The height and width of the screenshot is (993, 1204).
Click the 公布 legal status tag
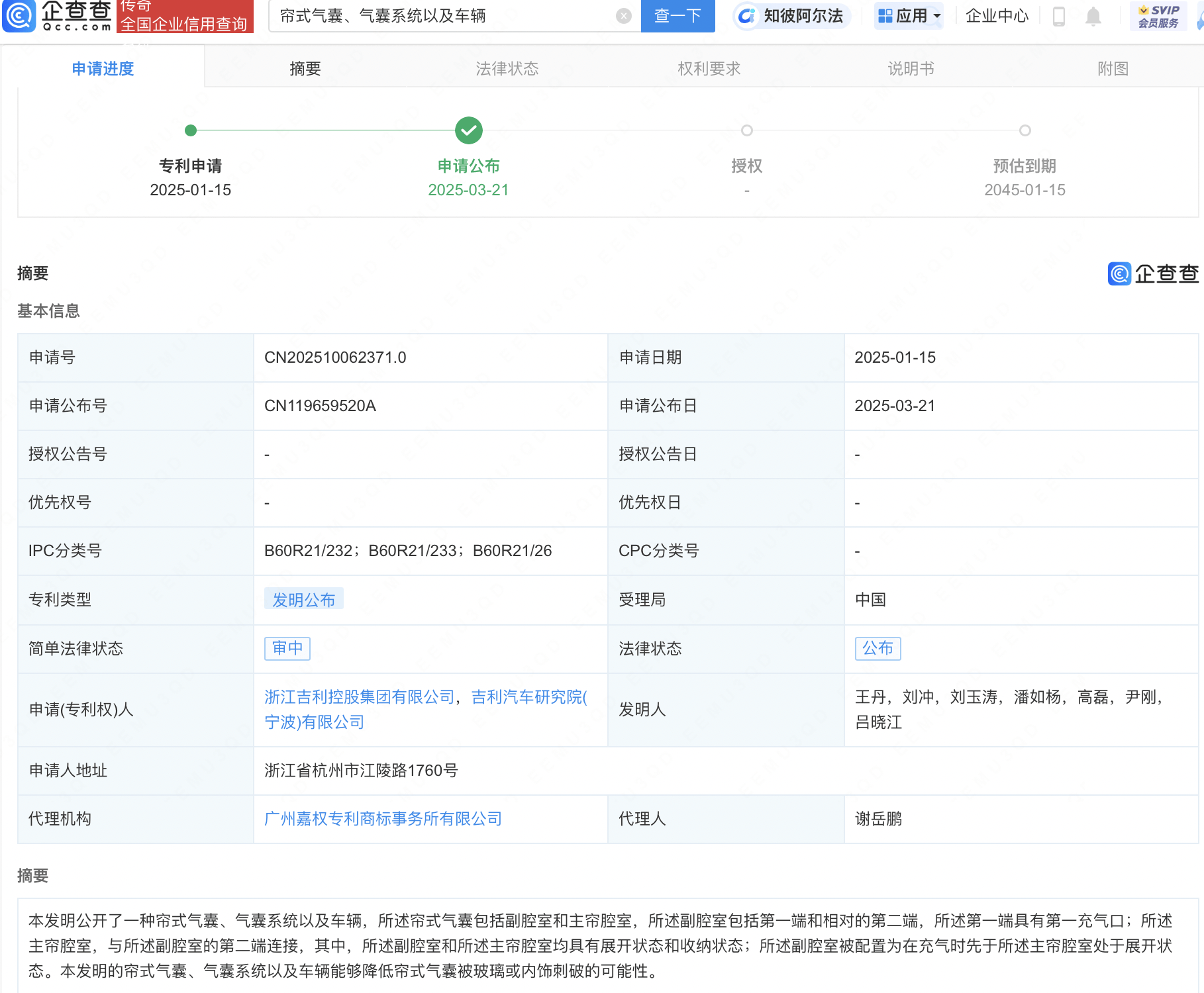pyautogui.click(x=878, y=648)
